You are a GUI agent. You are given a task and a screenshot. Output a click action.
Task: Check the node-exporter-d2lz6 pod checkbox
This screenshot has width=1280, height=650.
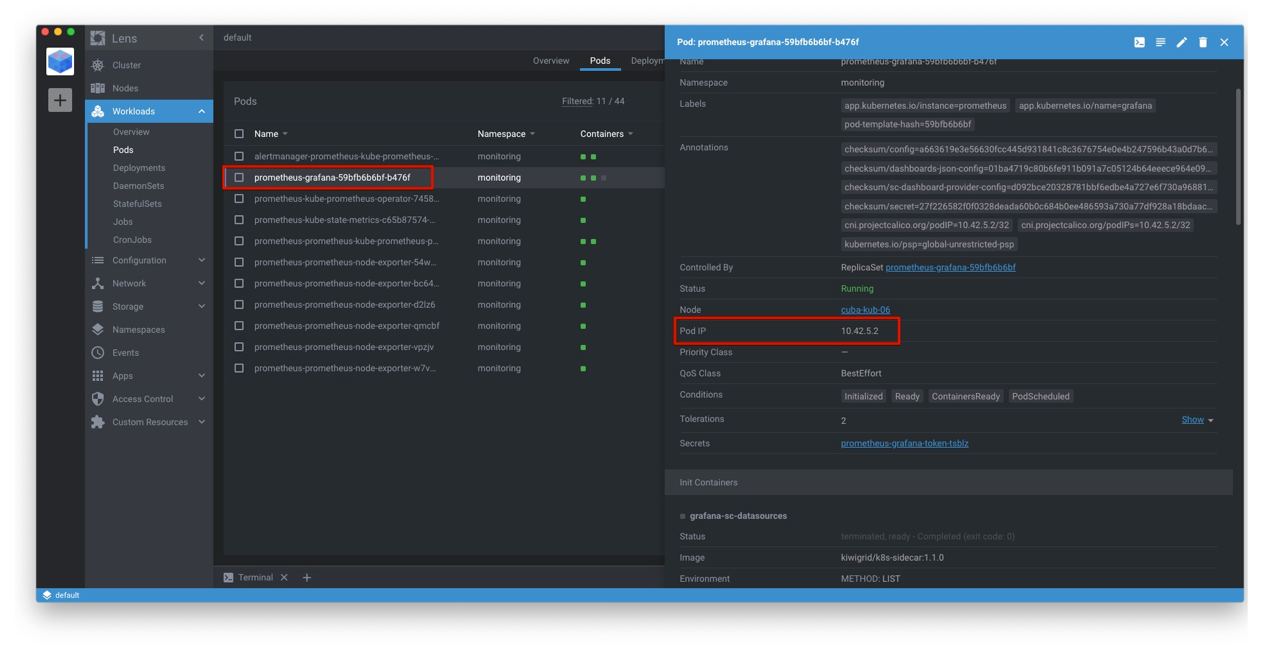click(239, 304)
